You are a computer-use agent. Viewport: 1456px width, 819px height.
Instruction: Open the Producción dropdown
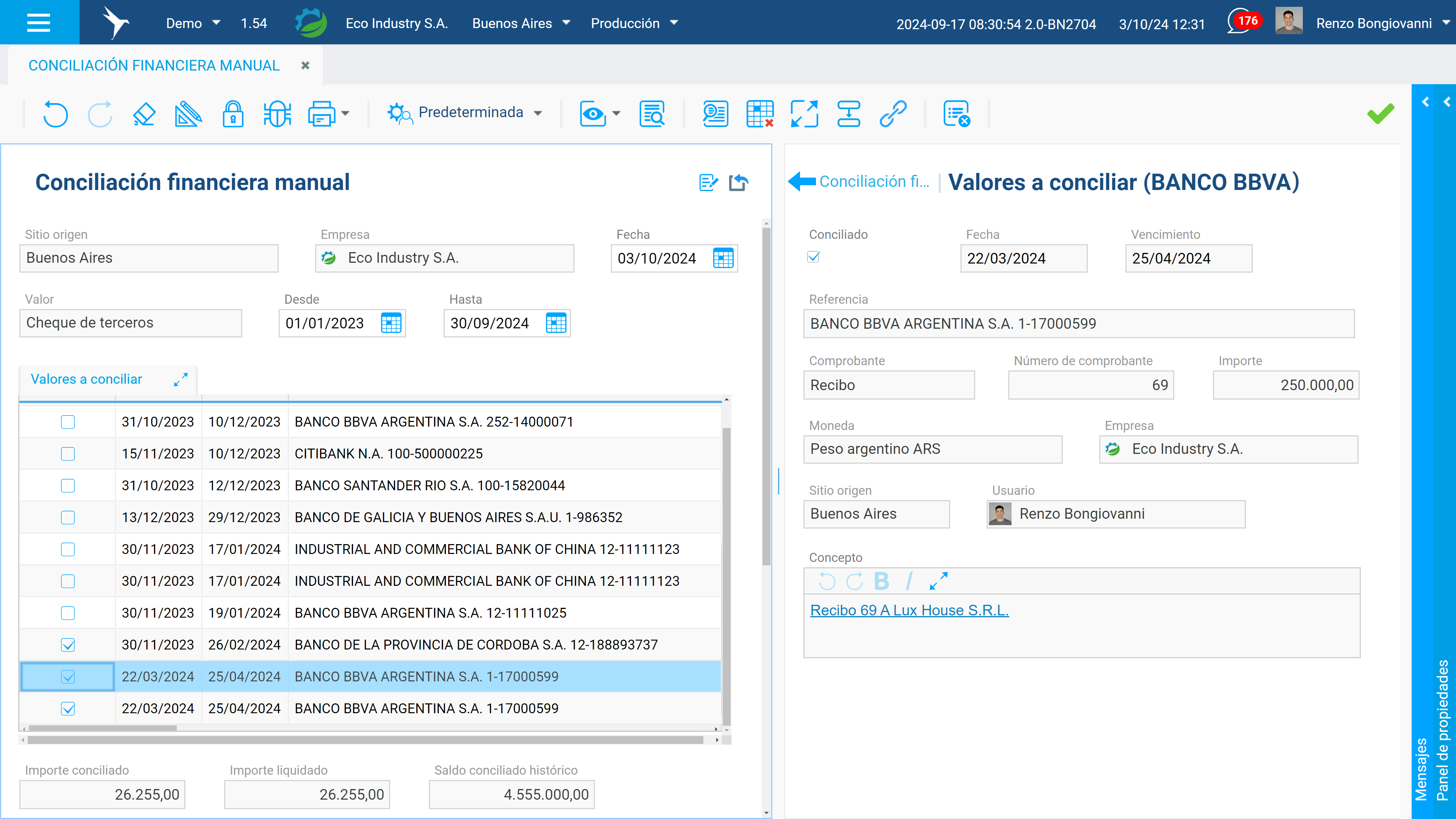pyautogui.click(x=634, y=23)
